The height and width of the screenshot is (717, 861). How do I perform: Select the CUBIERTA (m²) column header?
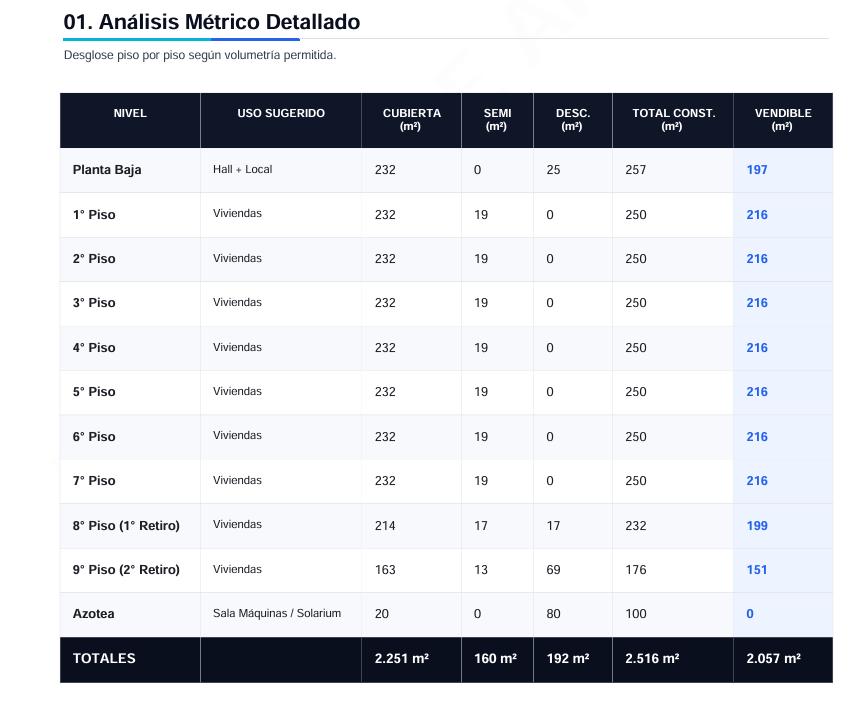coord(411,120)
